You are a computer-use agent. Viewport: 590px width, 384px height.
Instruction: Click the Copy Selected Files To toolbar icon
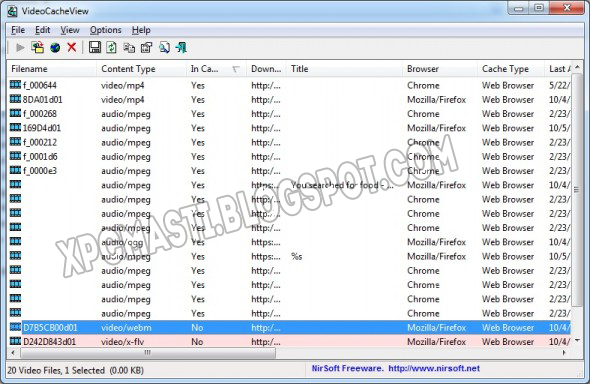coord(38,48)
